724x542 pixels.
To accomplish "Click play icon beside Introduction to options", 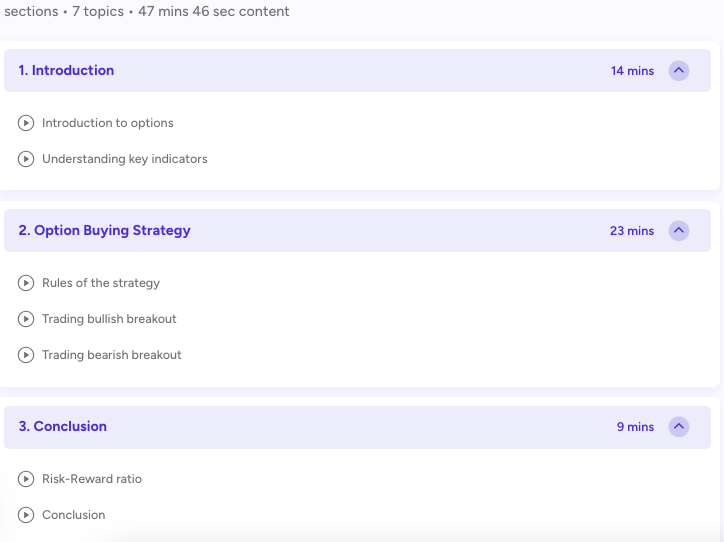I will click(x=26, y=123).
